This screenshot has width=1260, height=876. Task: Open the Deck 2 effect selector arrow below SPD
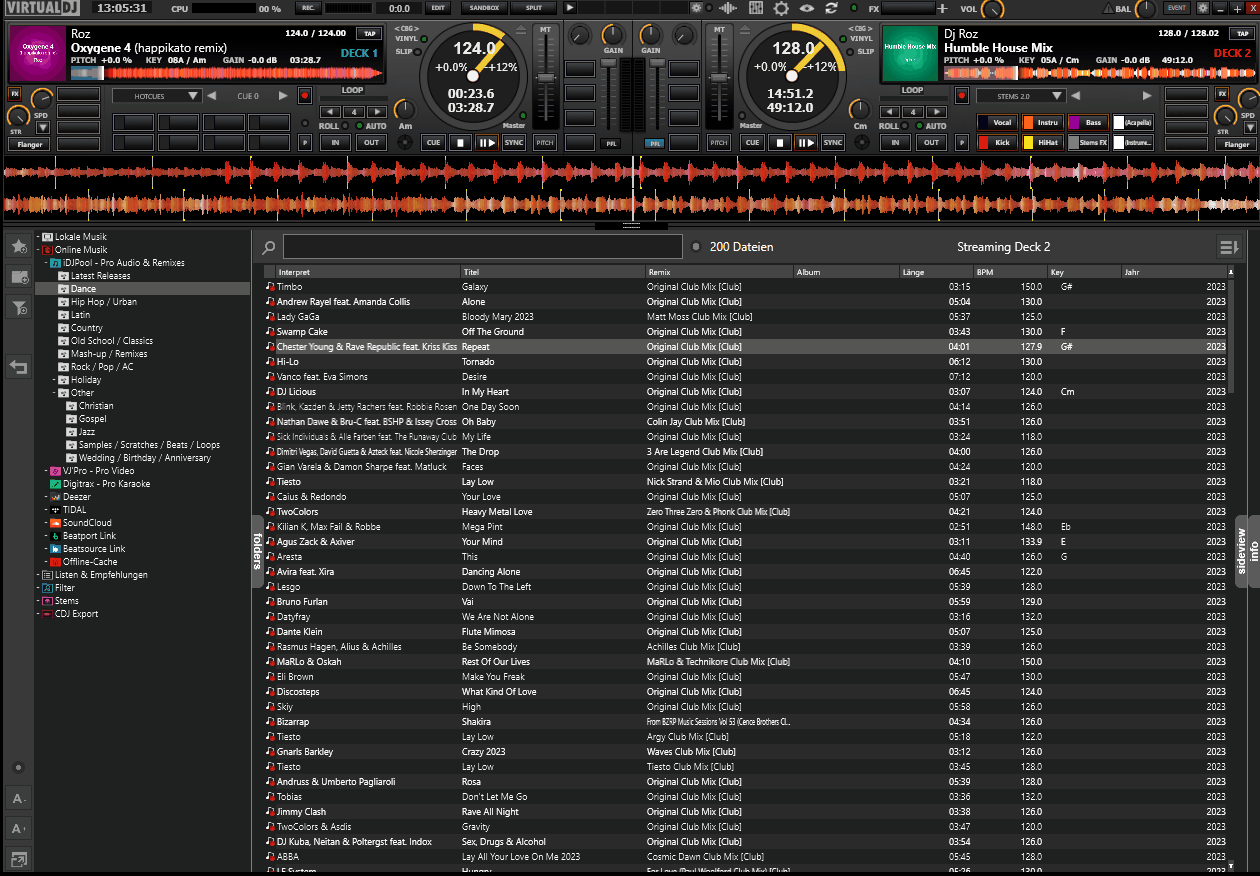coord(1248,129)
